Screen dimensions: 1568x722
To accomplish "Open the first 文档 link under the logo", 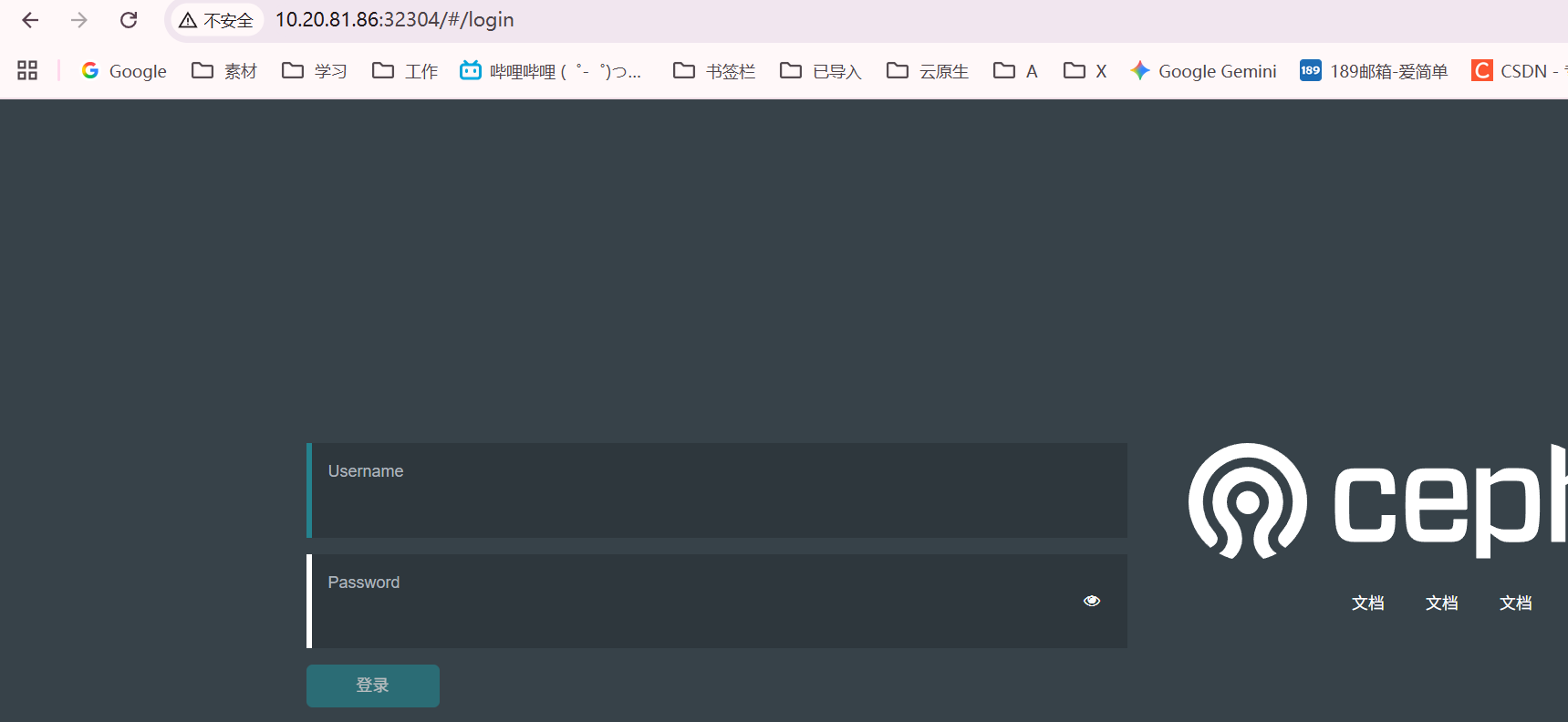I will (x=1368, y=603).
